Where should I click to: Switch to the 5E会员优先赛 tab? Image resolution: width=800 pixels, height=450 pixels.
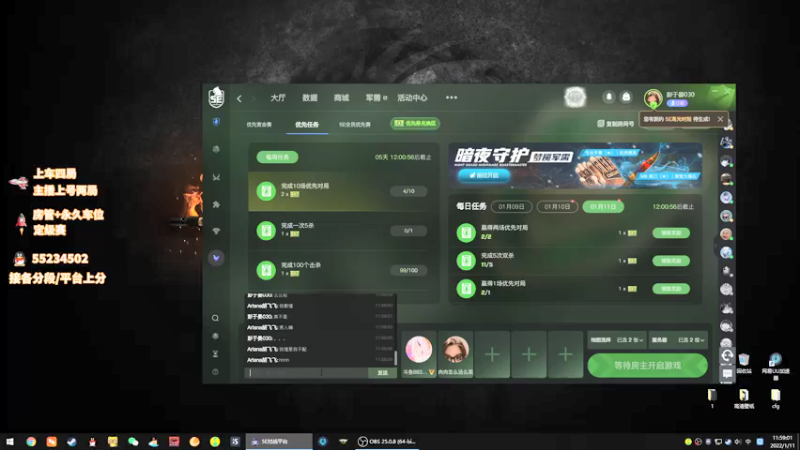pyautogui.click(x=355, y=124)
